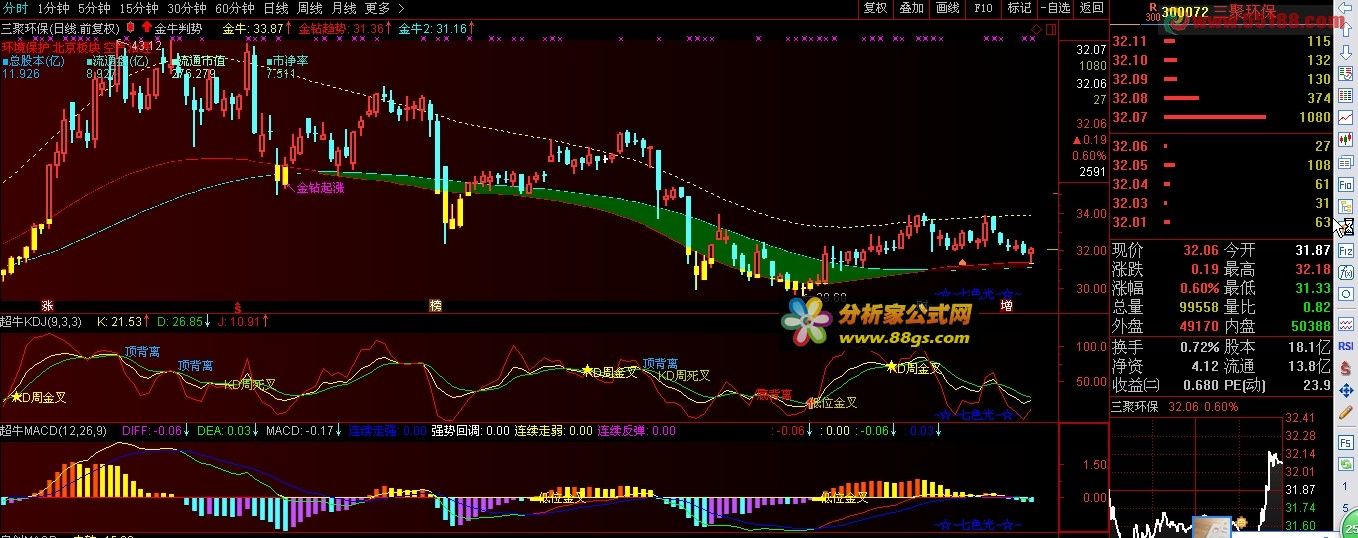1358x538 pixels.
Task: Click the 连续走强 label in MACD header
Action: (x=375, y=431)
